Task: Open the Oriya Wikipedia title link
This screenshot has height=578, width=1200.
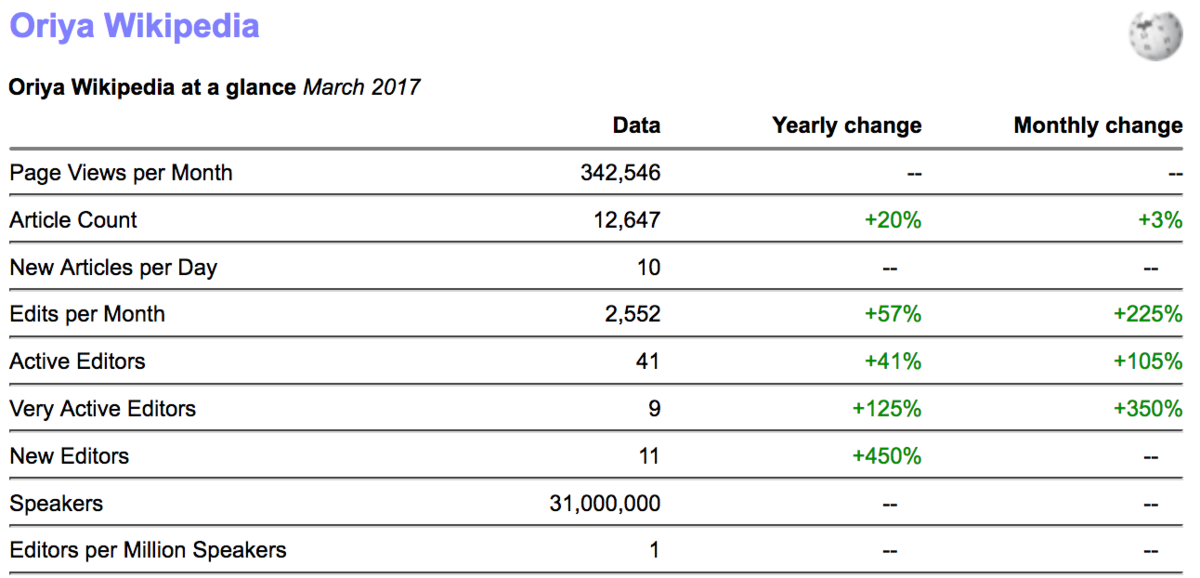Action: (134, 25)
